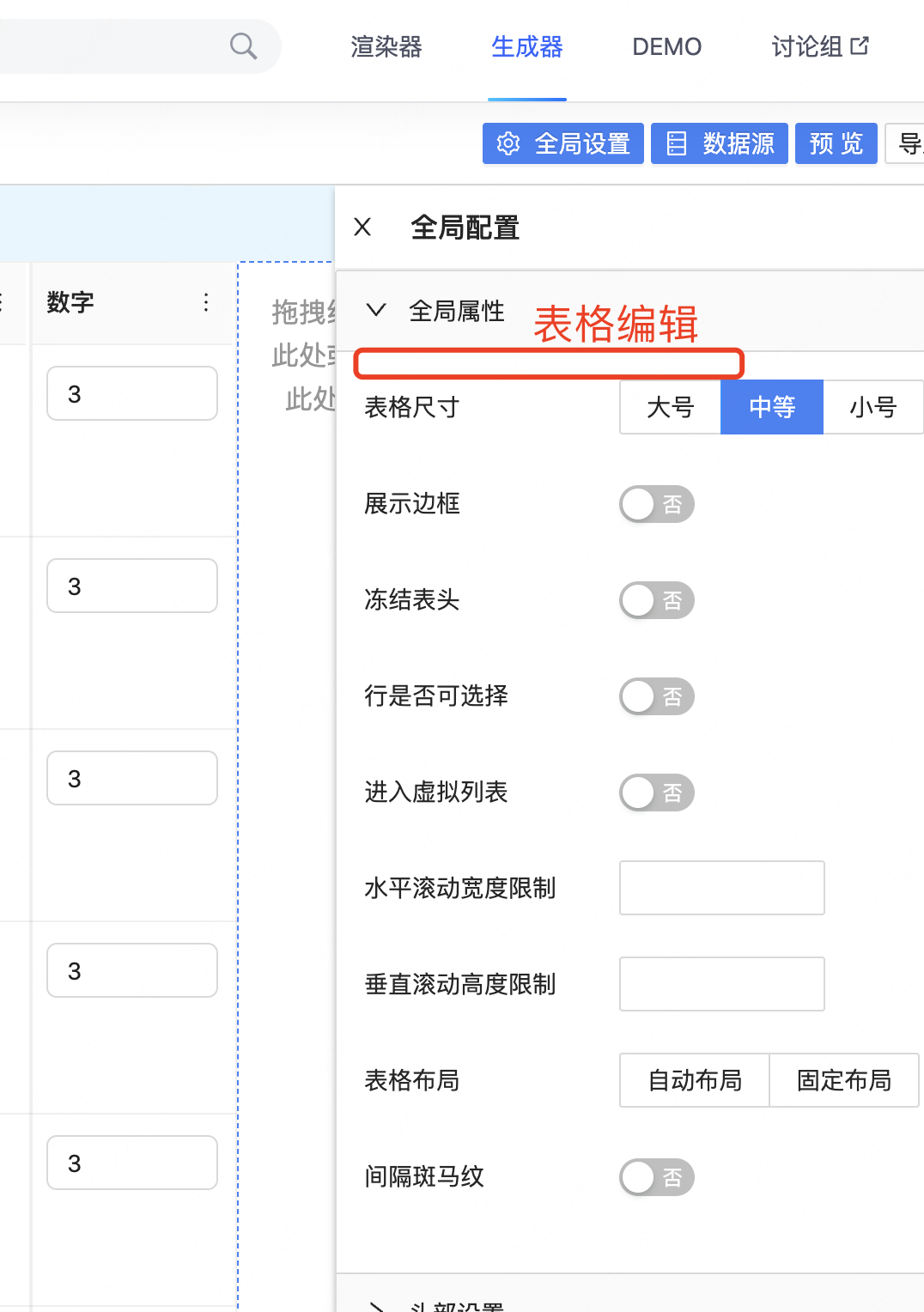
Task: Toggle the 展示边框 switch on
Action: point(656,504)
